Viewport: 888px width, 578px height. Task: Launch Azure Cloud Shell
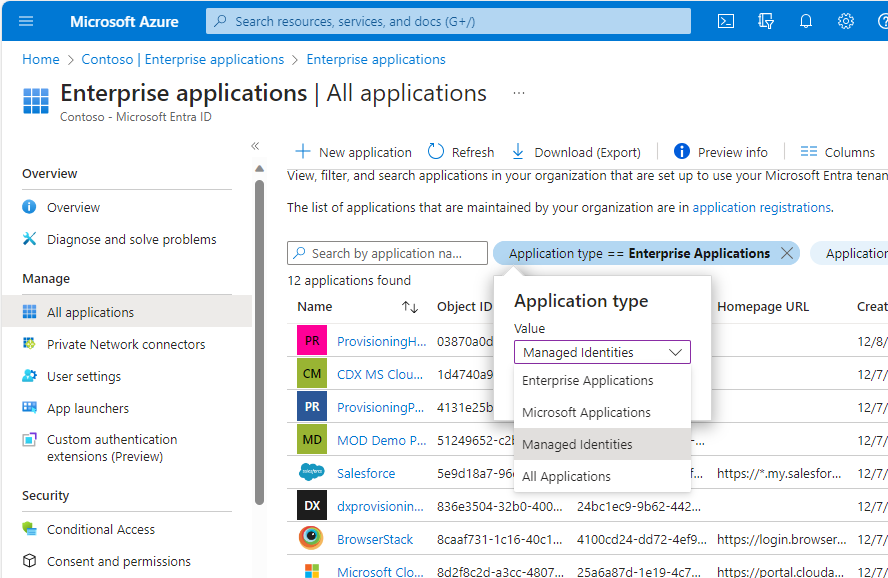click(725, 21)
